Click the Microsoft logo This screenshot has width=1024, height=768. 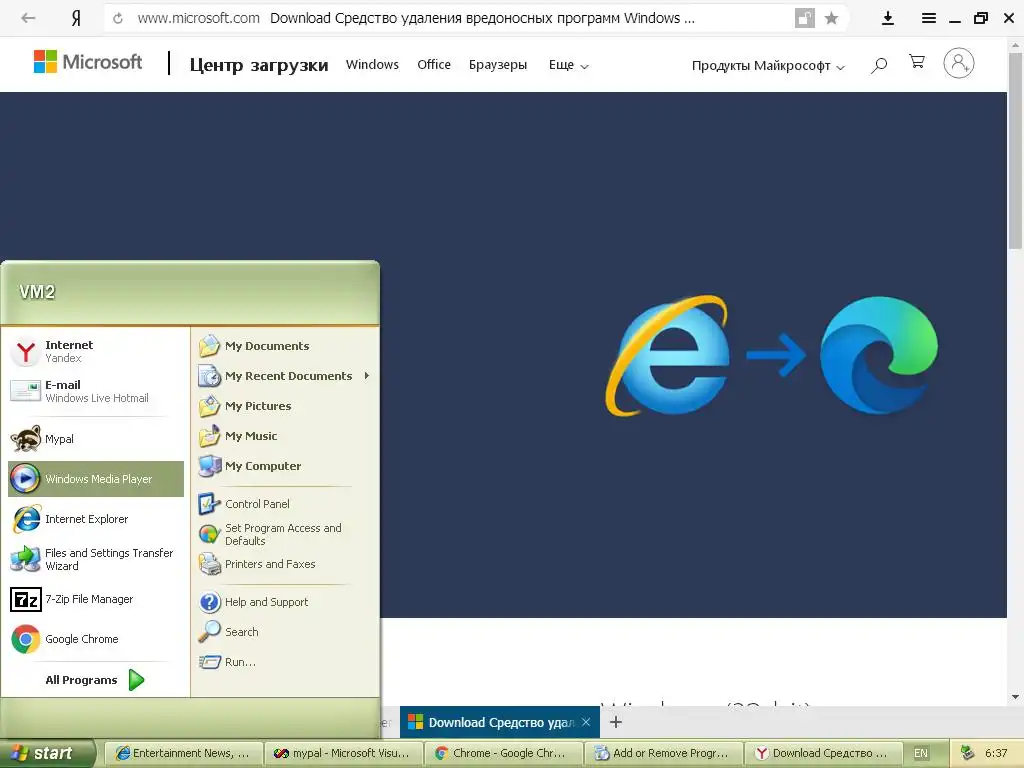click(x=88, y=62)
